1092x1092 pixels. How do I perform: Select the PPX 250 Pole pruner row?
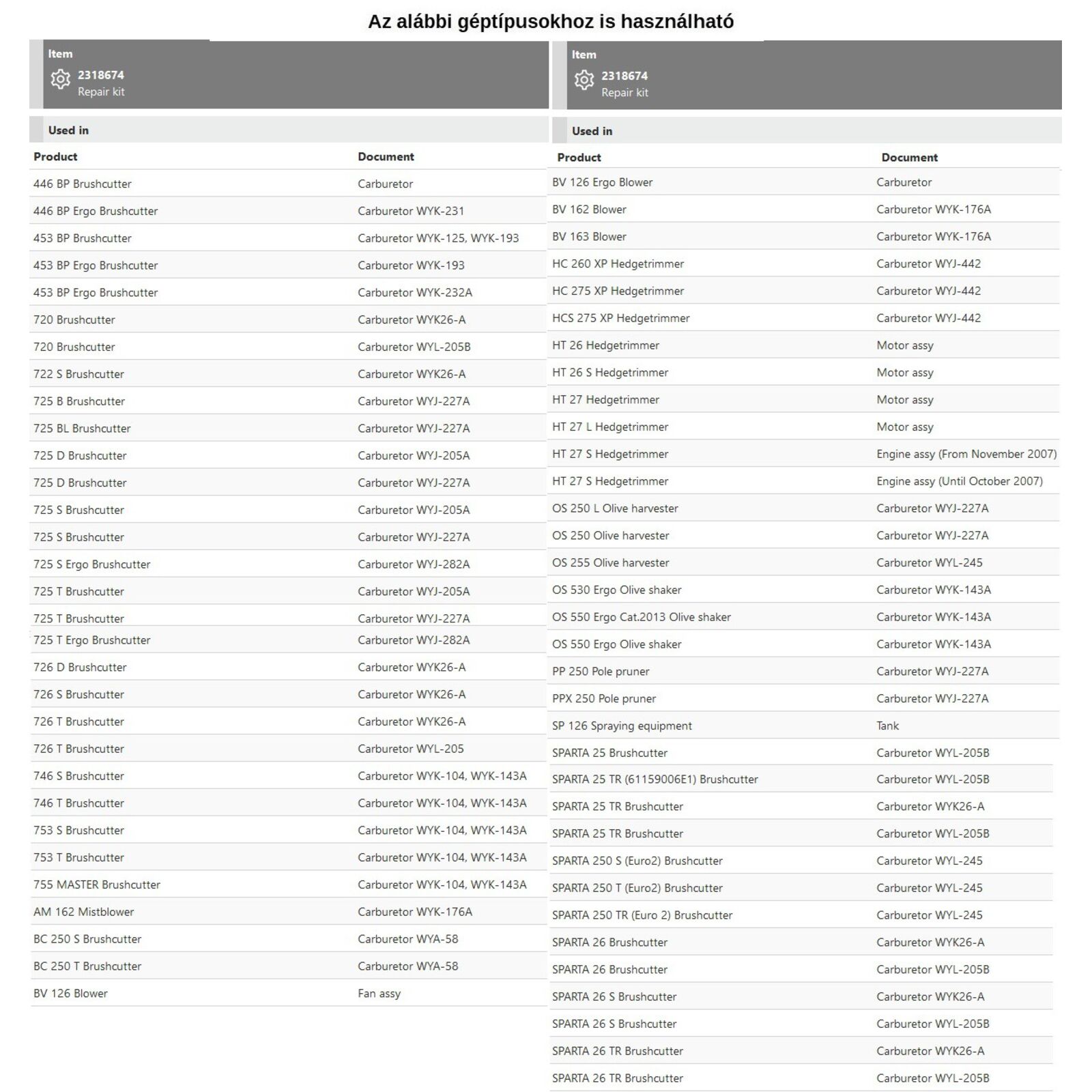[x=603, y=698]
